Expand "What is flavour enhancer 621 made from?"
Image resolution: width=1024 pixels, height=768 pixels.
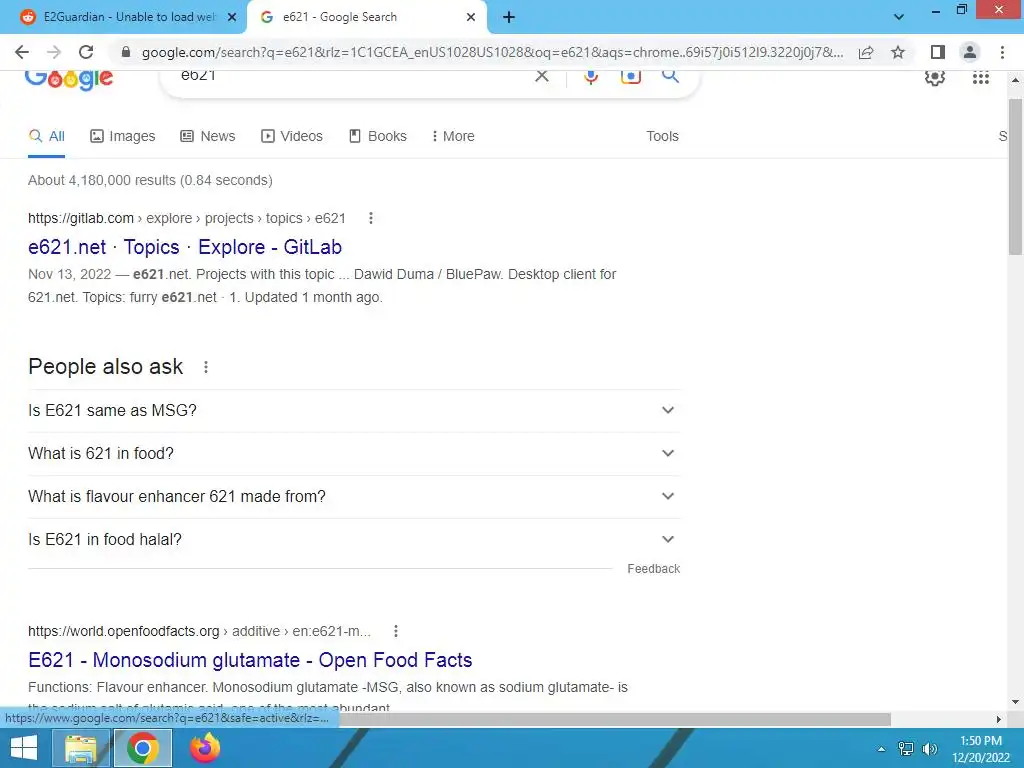[354, 496]
